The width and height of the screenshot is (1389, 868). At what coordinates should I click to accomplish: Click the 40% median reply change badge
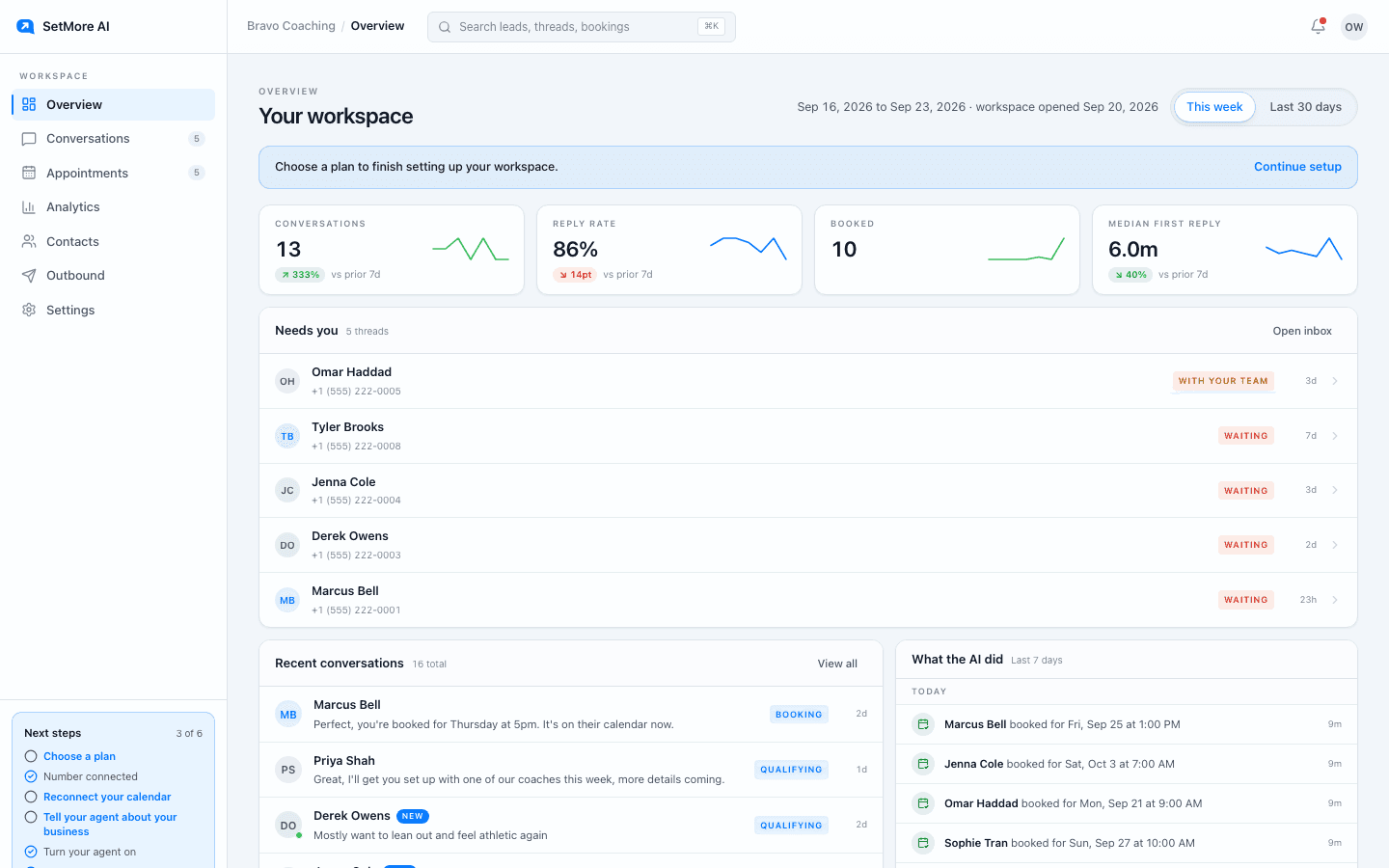(x=1130, y=275)
